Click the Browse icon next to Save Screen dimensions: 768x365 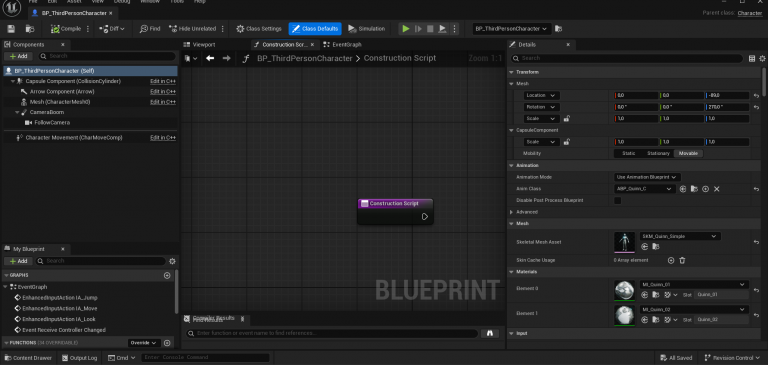point(29,29)
